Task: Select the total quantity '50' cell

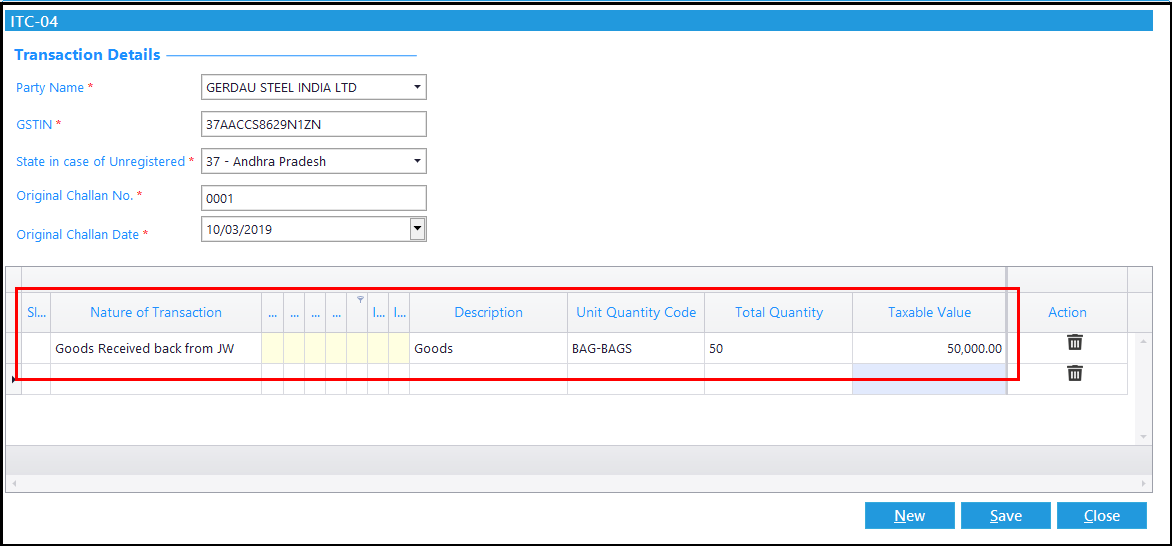Action: (x=778, y=349)
